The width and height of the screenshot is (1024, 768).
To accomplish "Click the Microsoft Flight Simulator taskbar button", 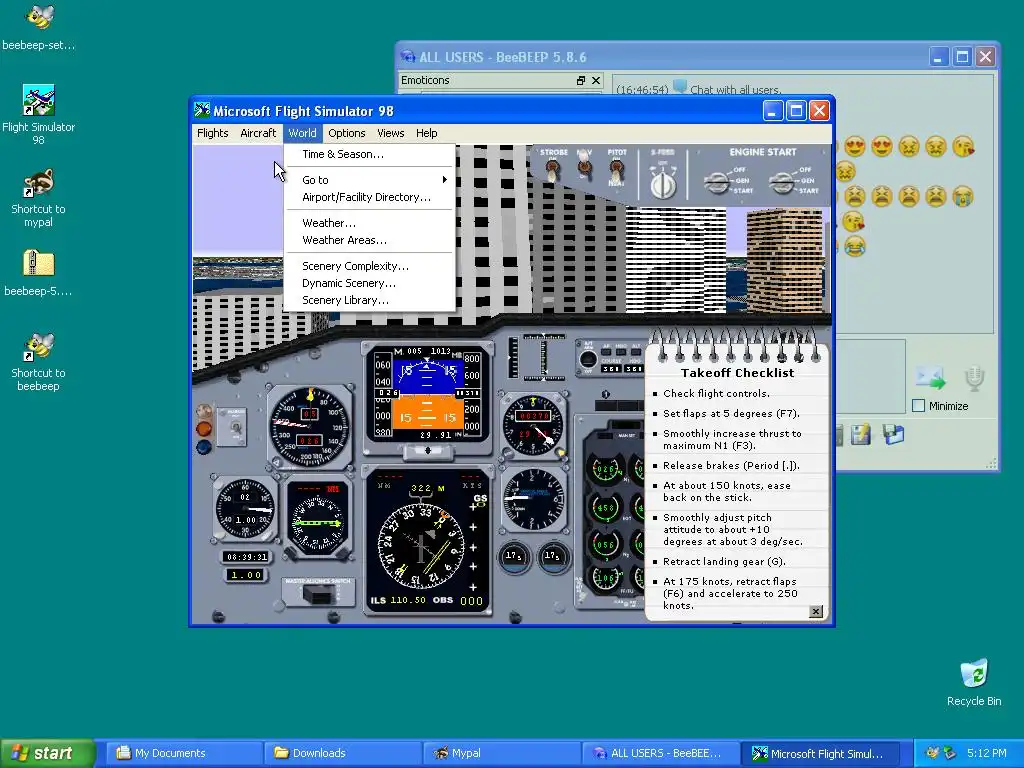I will pos(819,753).
